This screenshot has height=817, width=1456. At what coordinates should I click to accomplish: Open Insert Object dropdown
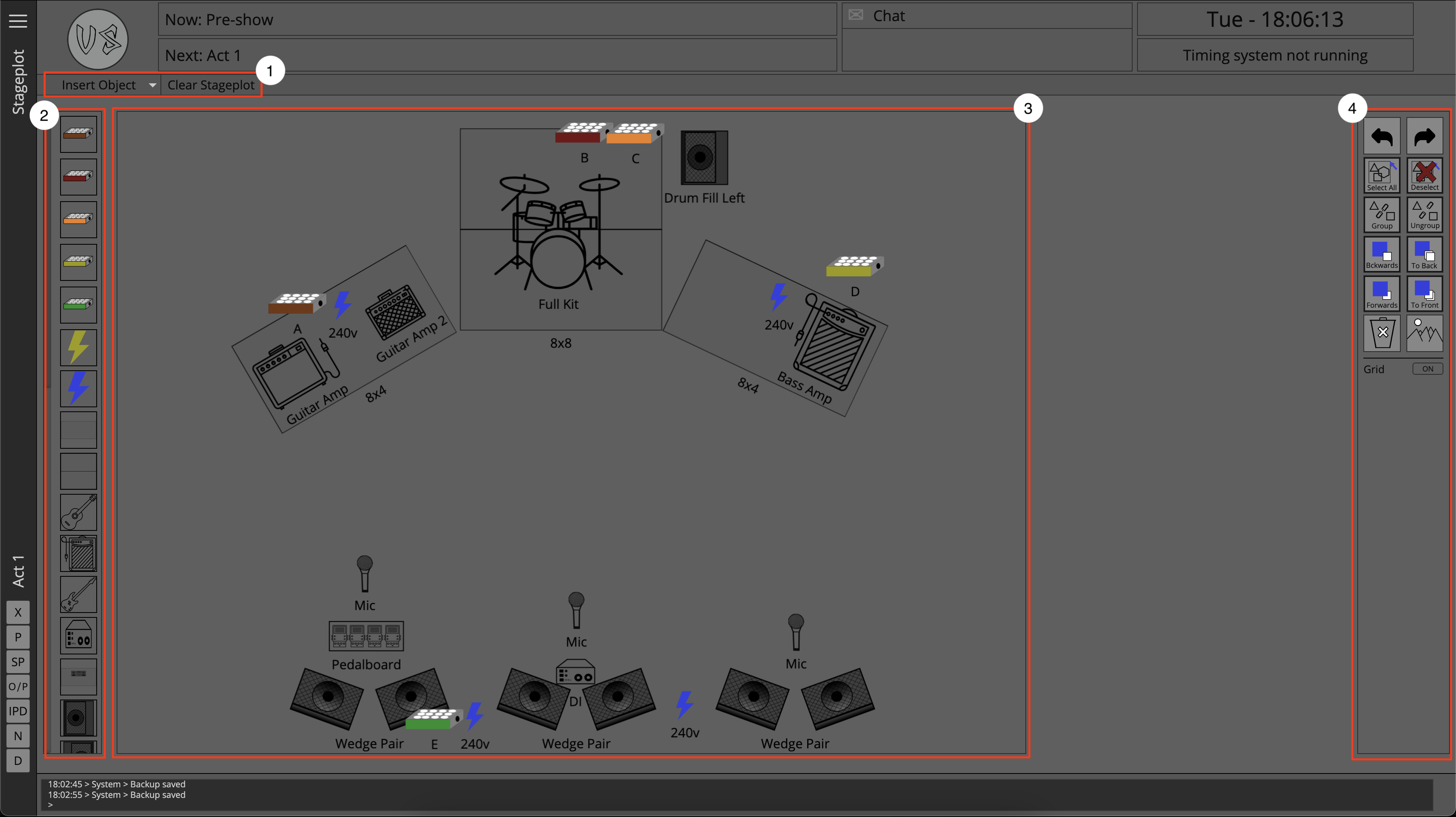pyautogui.click(x=104, y=85)
